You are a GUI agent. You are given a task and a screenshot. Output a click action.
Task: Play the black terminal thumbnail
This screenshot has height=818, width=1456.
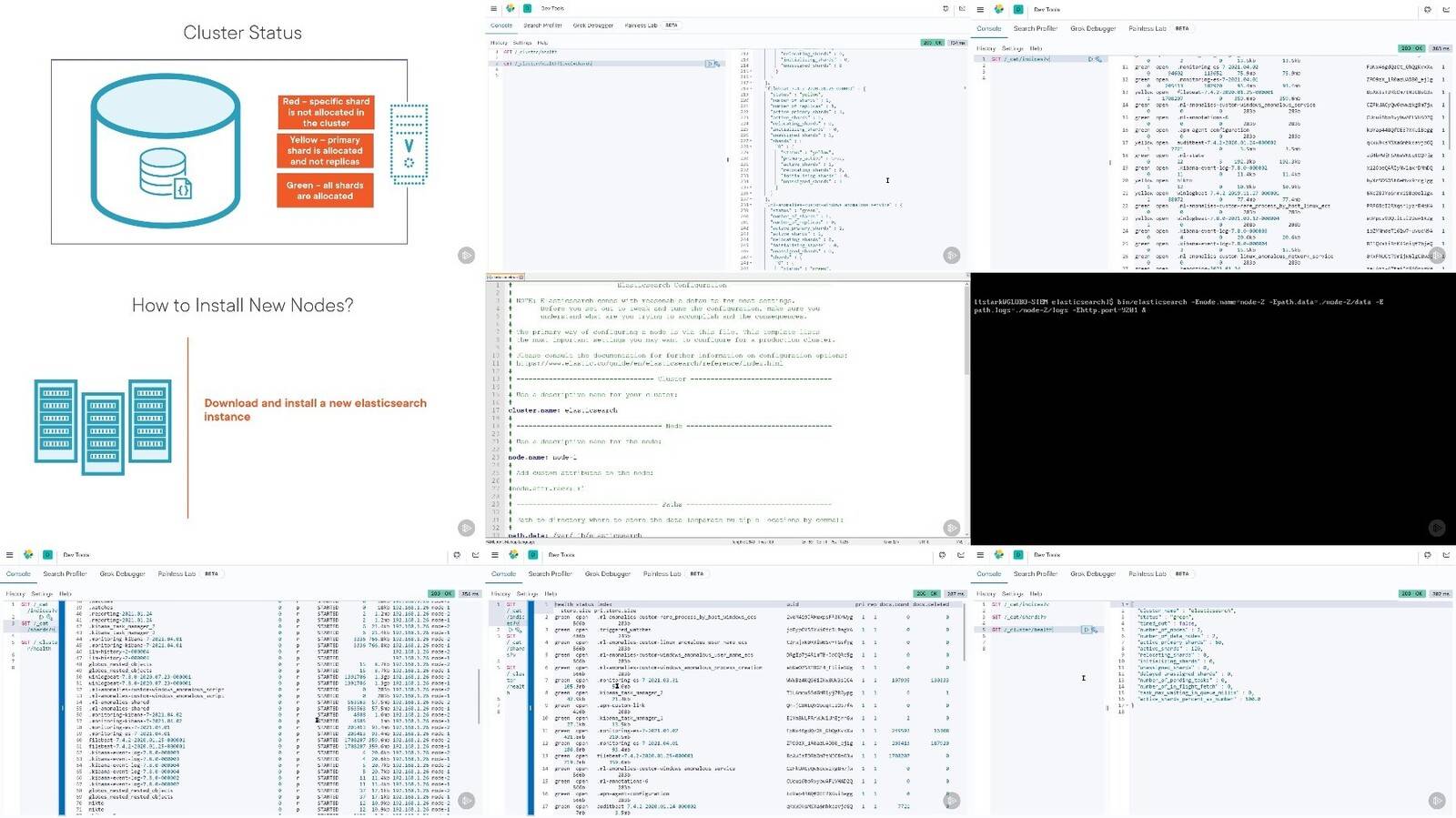[x=1436, y=528]
